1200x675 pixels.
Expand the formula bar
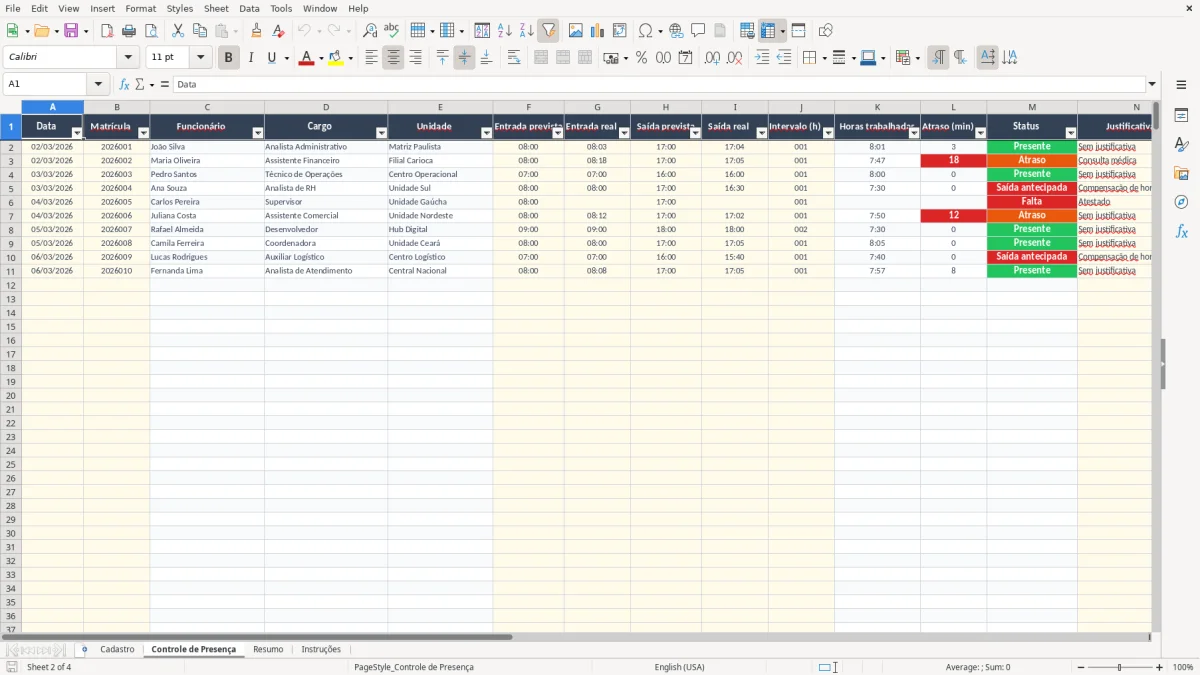click(x=1152, y=85)
